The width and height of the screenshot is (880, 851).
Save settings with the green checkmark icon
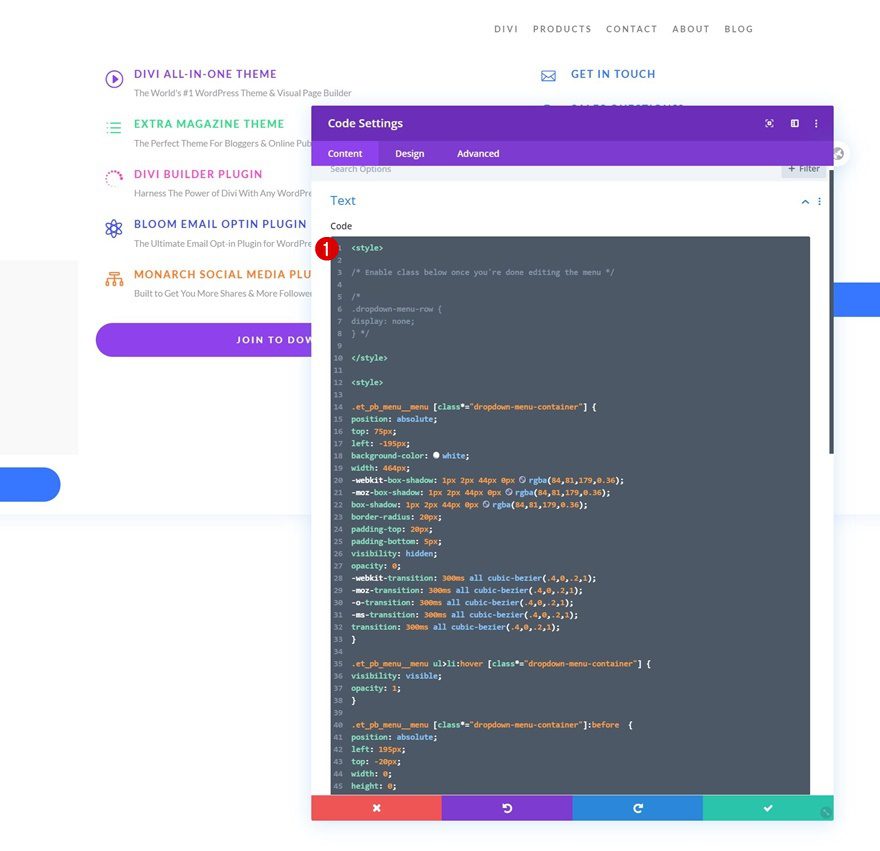click(x=768, y=807)
